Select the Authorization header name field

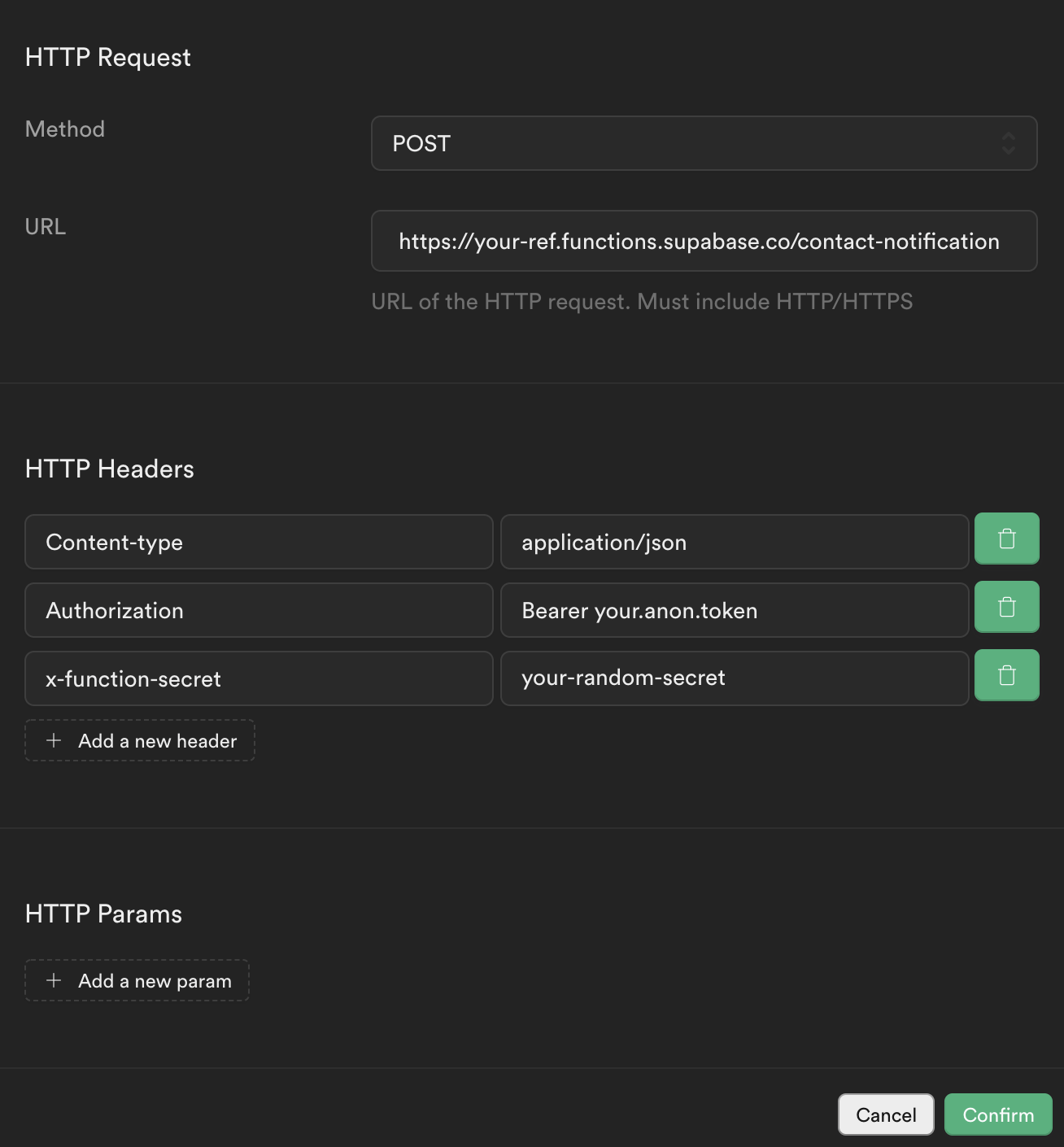pyautogui.click(x=259, y=610)
